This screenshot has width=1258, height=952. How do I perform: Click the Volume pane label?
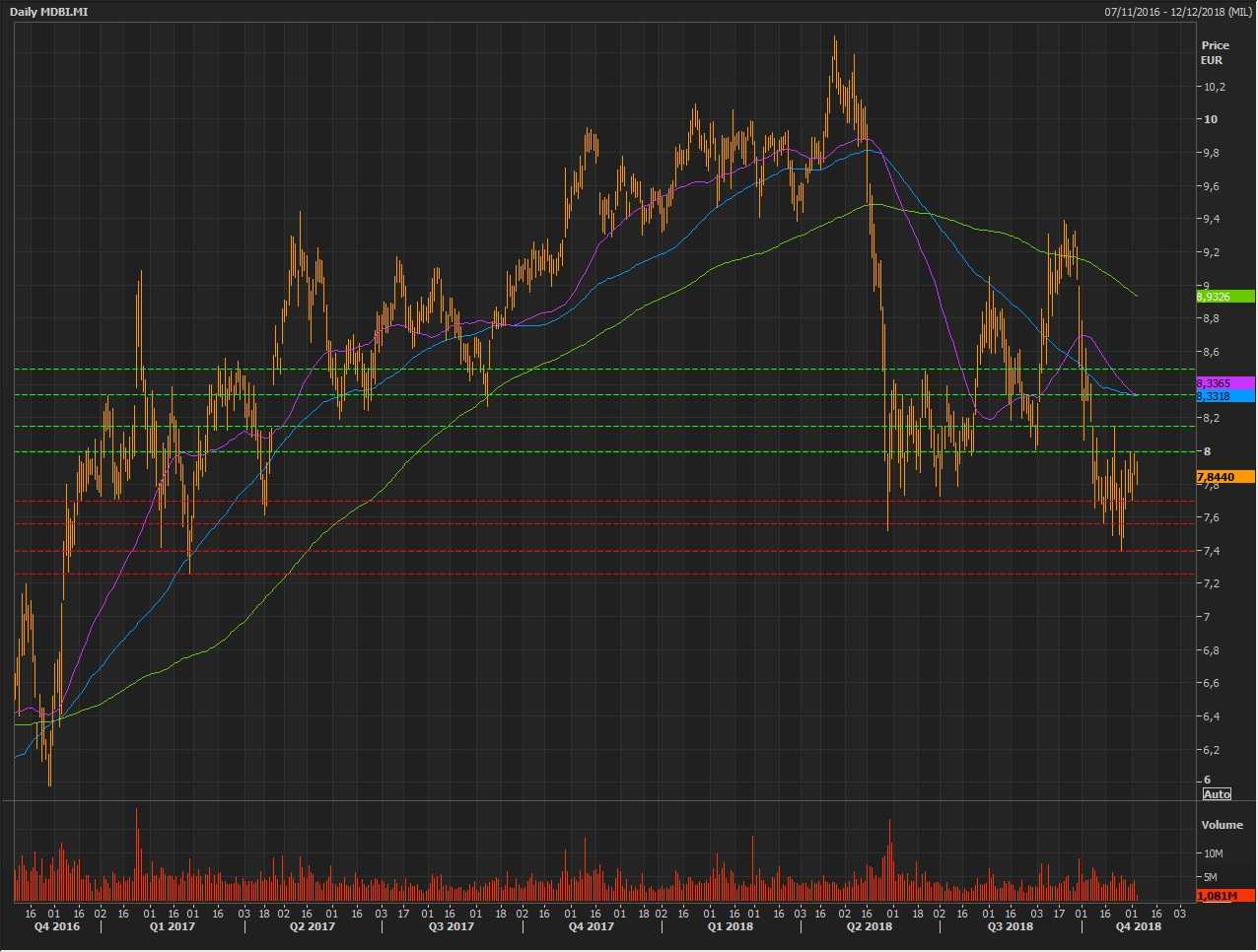pyautogui.click(x=1222, y=825)
